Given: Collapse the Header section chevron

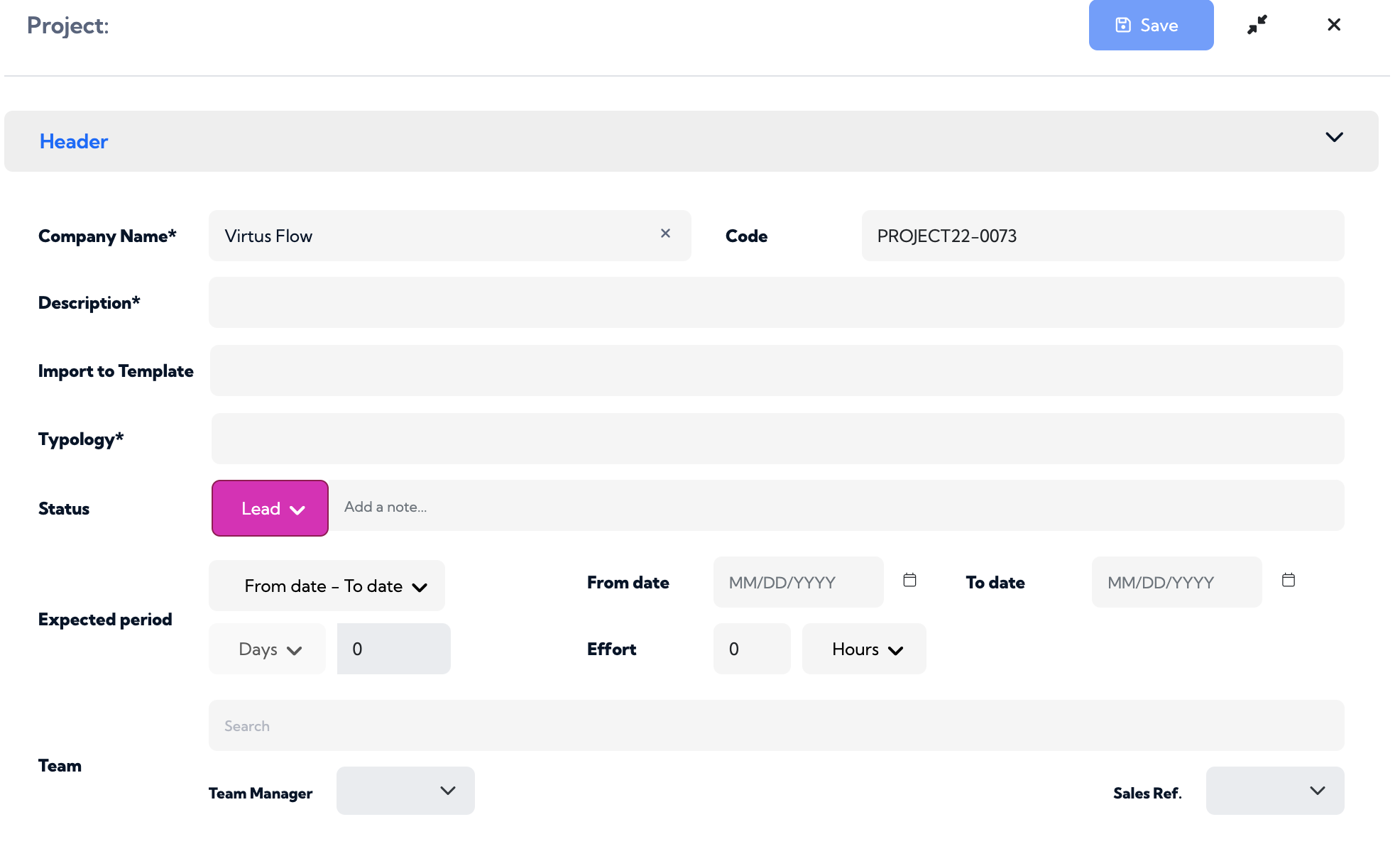Looking at the screenshot, I should [x=1334, y=137].
